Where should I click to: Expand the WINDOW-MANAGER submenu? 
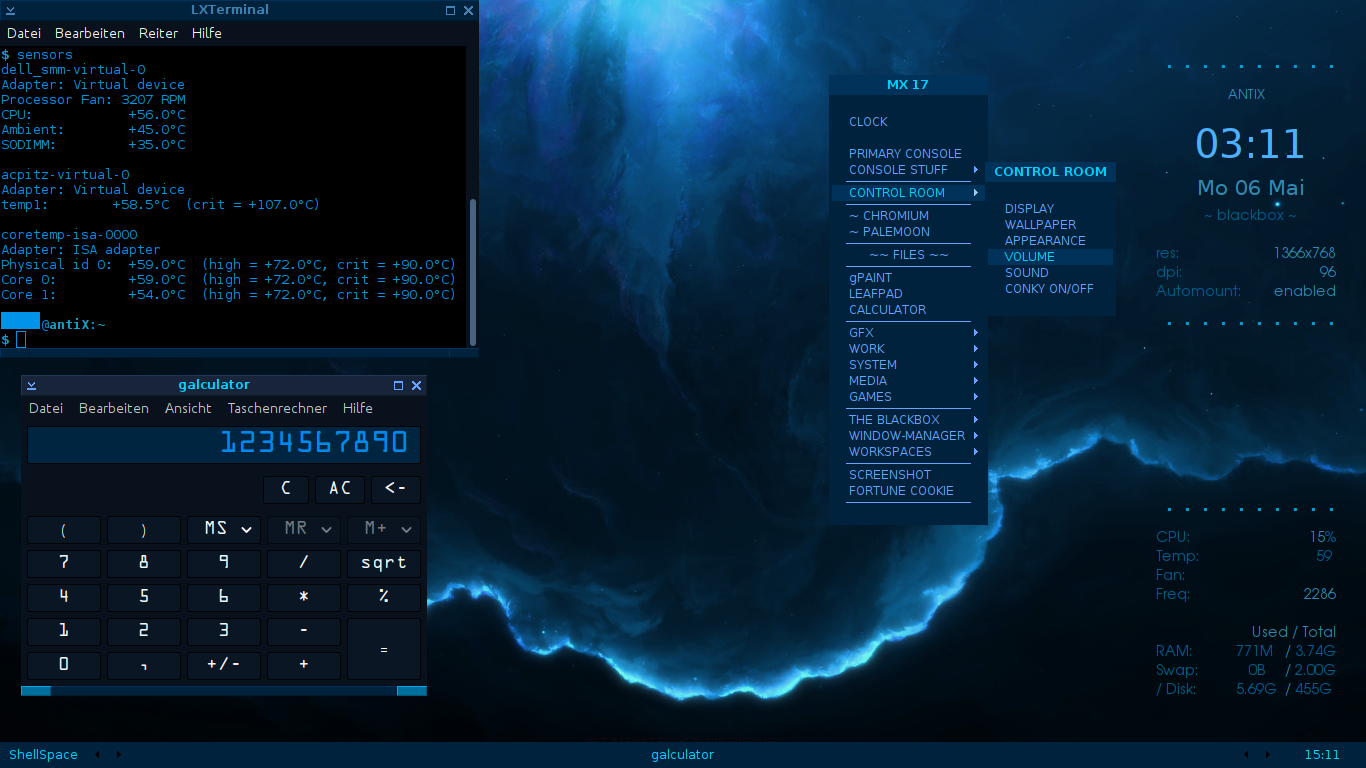point(908,436)
